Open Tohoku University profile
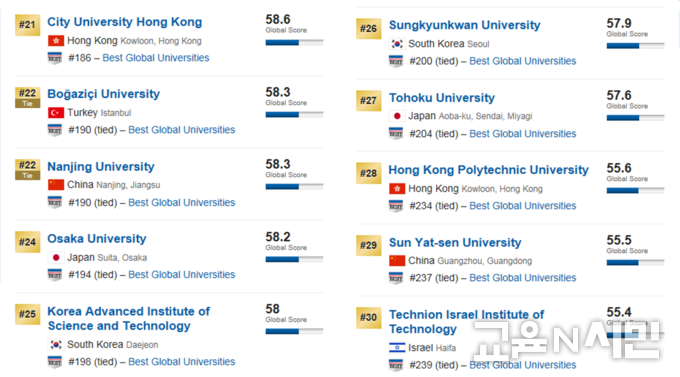 [441, 98]
